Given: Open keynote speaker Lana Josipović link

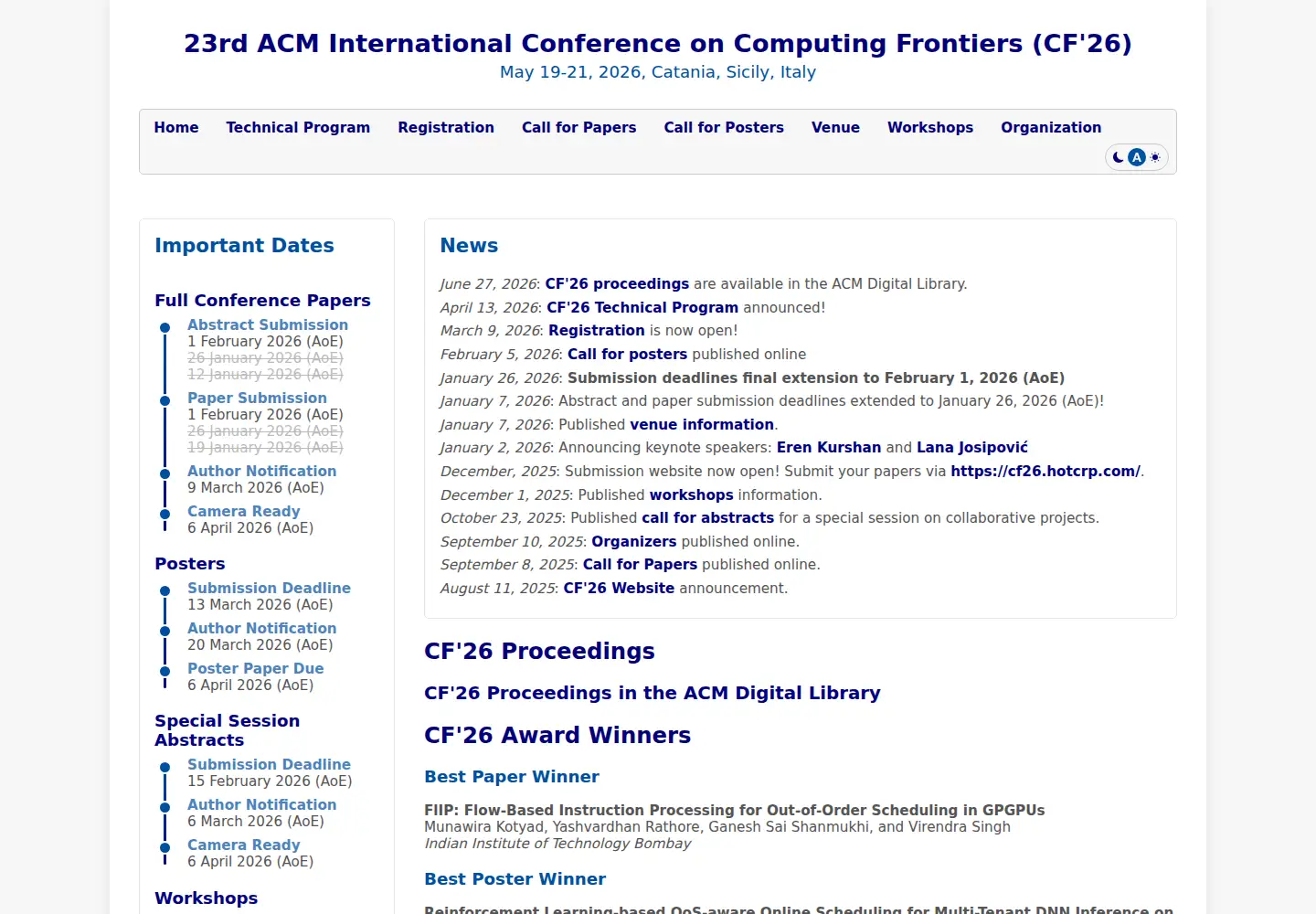Looking at the screenshot, I should click(x=972, y=448).
